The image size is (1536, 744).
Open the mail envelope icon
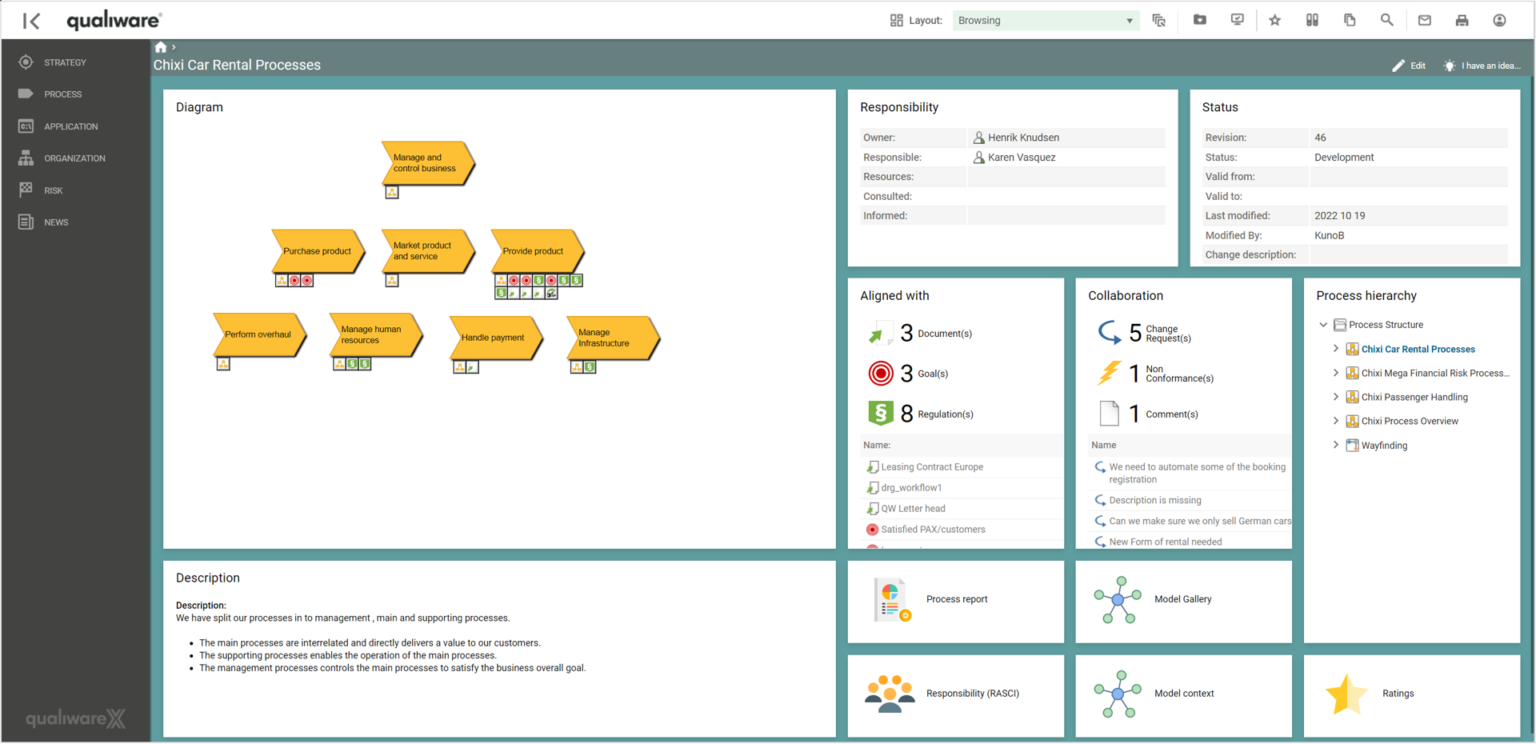point(1424,20)
